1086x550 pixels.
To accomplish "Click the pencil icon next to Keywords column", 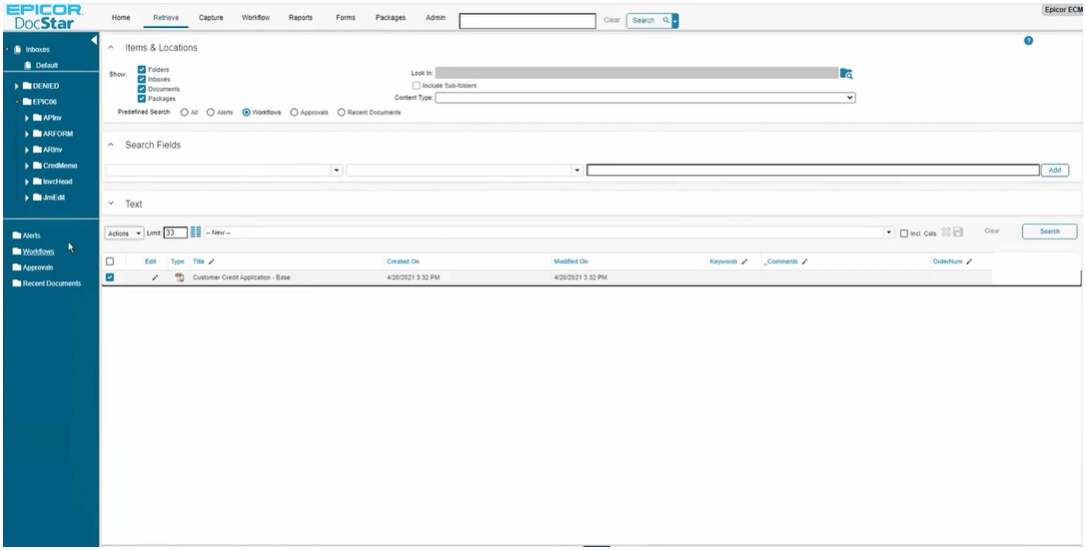I will [745, 262].
